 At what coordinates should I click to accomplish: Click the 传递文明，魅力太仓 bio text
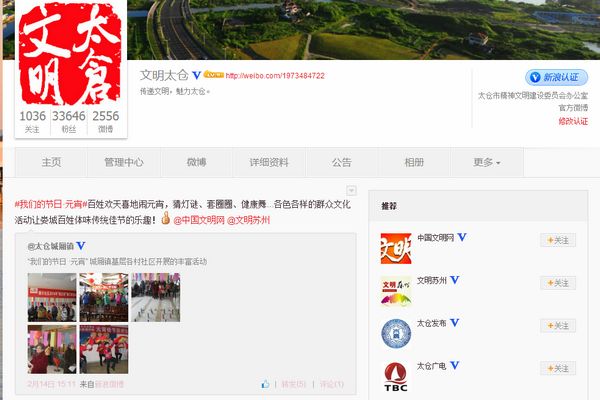[174, 91]
